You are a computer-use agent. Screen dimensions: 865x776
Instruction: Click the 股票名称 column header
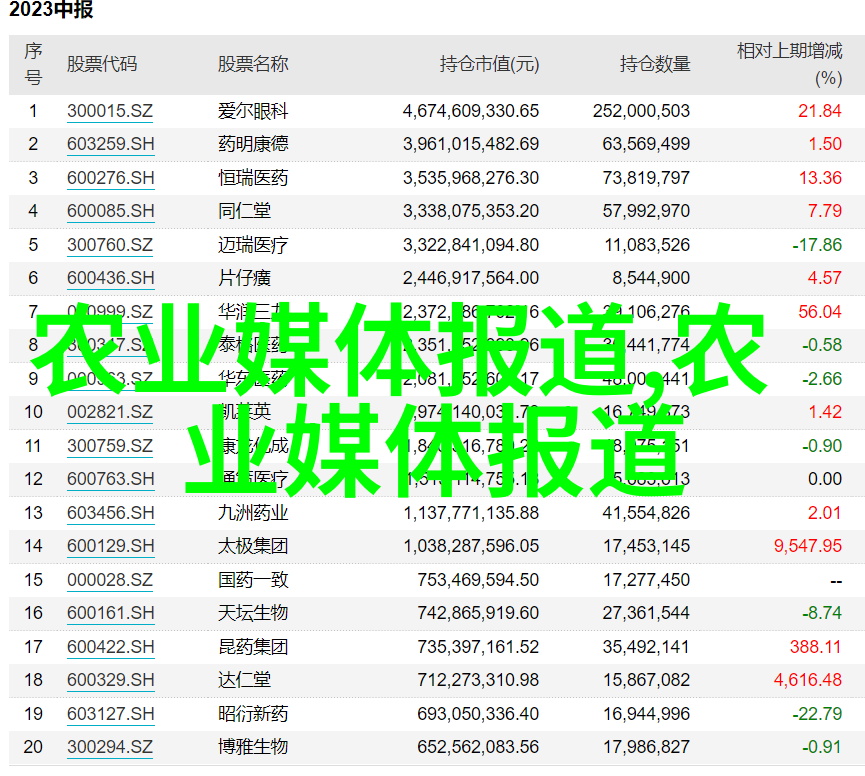pyautogui.click(x=253, y=64)
